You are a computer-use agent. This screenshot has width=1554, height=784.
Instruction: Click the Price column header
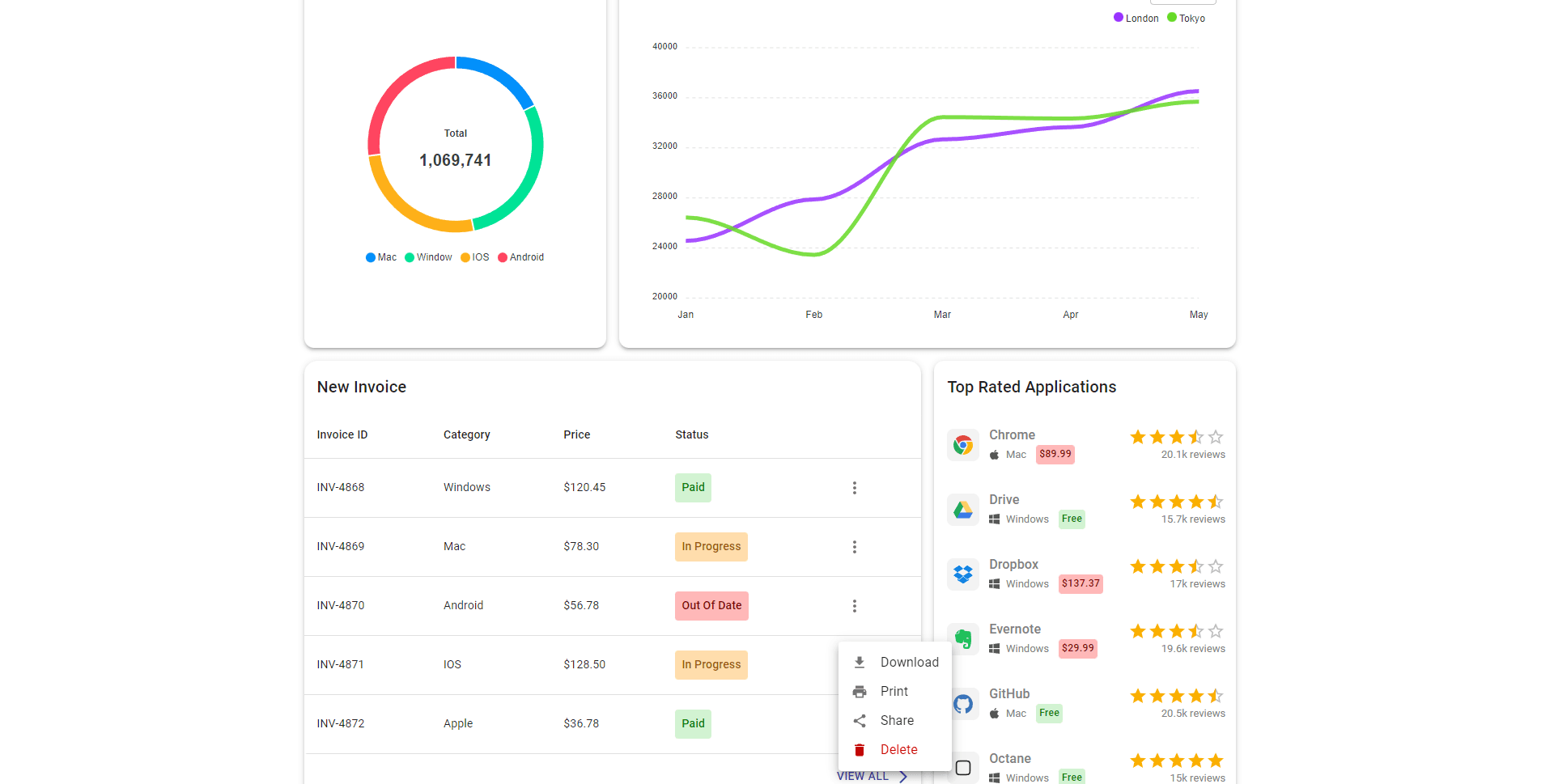(577, 435)
